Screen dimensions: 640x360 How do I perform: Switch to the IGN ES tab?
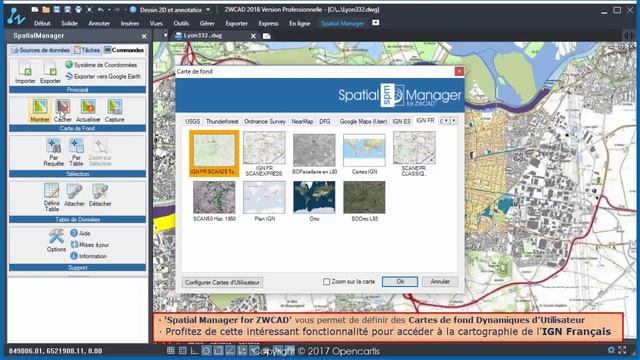[x=401, y=121]
